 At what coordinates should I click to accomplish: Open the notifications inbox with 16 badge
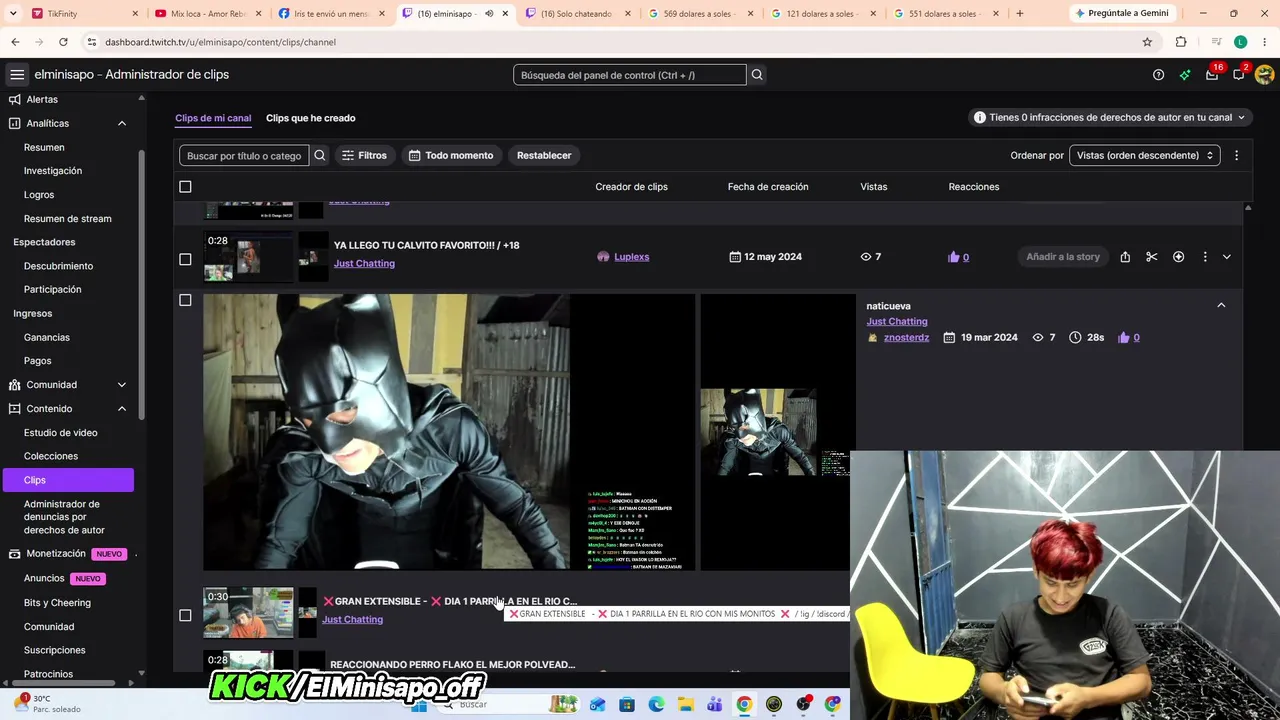(x=1212, y=75)
